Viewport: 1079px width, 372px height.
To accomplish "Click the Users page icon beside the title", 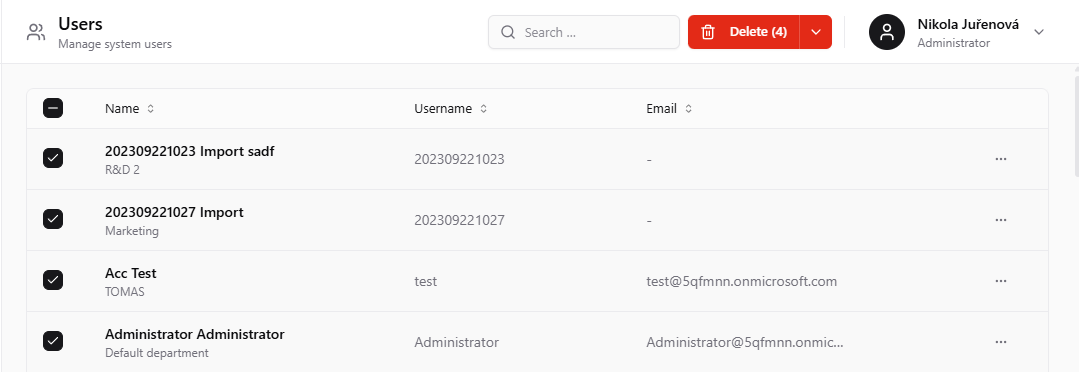I will tap(36, 32).
